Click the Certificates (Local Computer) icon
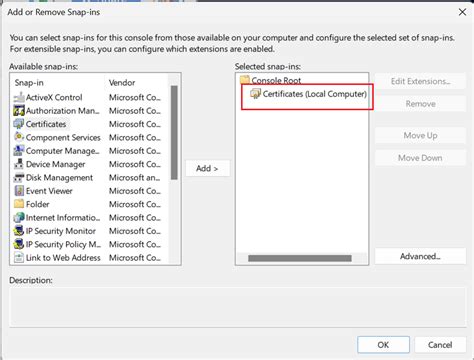The height and width of the screenshot is (360, 474). coord(255,94)
